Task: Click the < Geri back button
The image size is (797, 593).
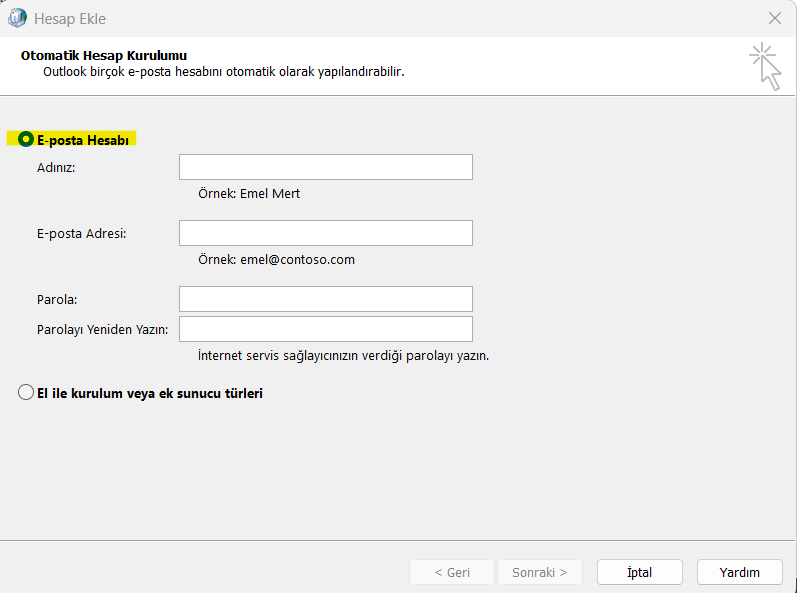Action: [x=452, y=572]
